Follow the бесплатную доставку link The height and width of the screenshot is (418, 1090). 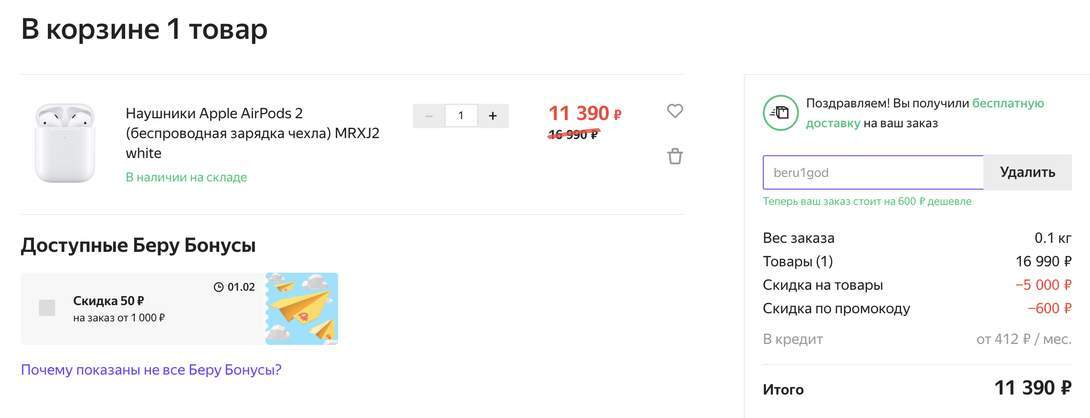click(925, 113)
